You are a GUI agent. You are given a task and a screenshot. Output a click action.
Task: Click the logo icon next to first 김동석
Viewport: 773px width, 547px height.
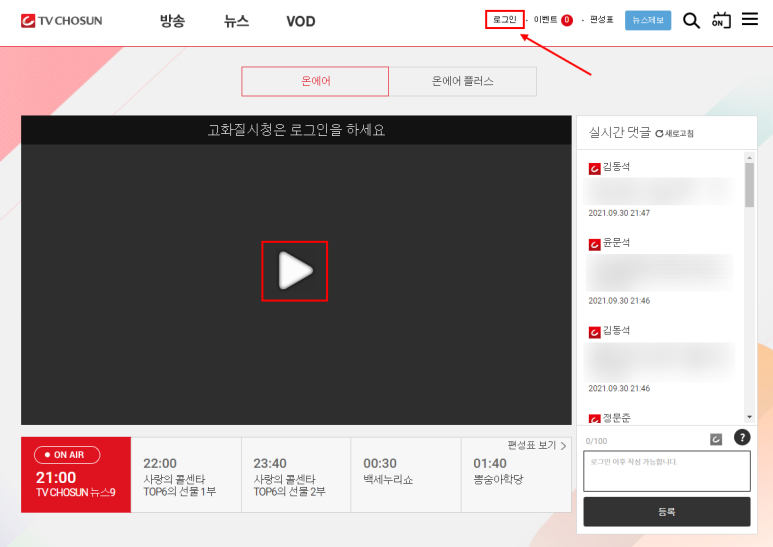point(595,169)
